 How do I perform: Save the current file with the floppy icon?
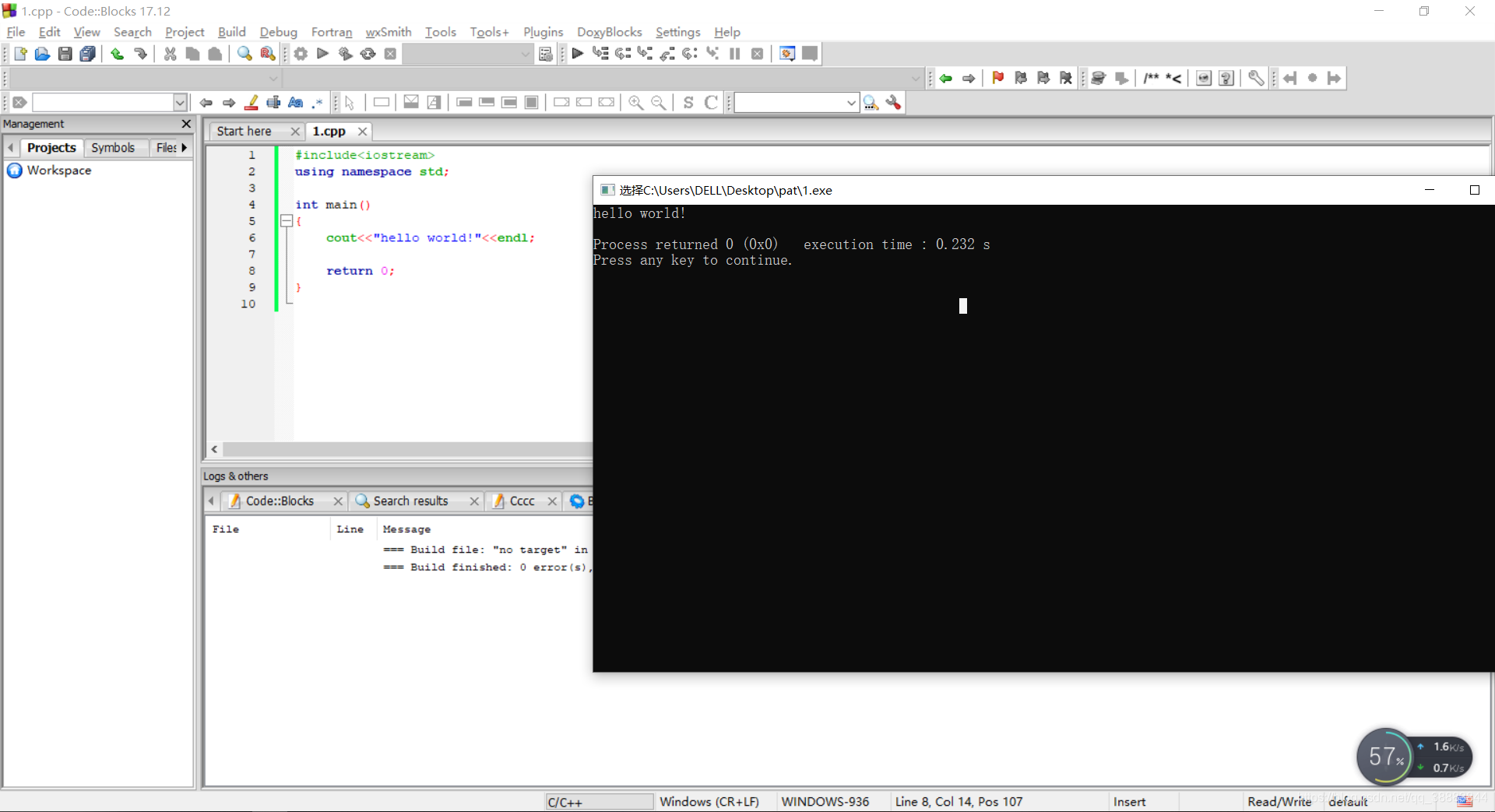click(65, 54)
